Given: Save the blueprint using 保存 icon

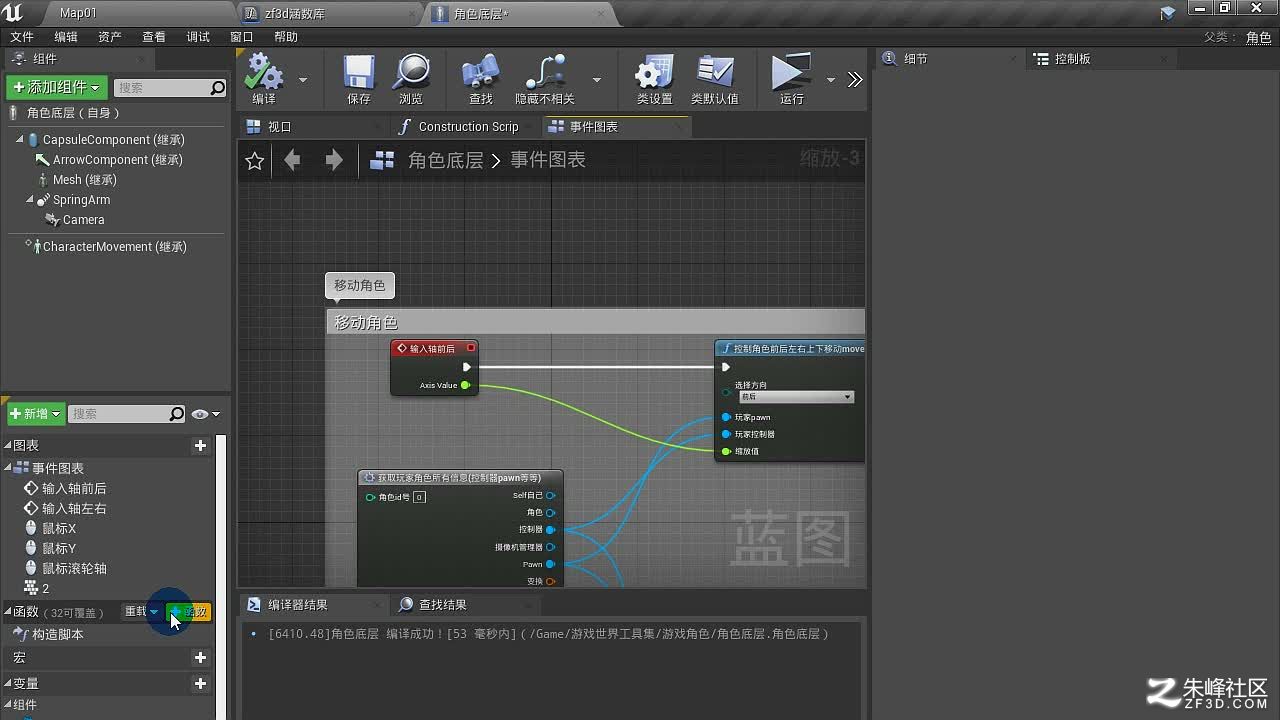Looking at the screenshot, I should click(x=359, y=78).
